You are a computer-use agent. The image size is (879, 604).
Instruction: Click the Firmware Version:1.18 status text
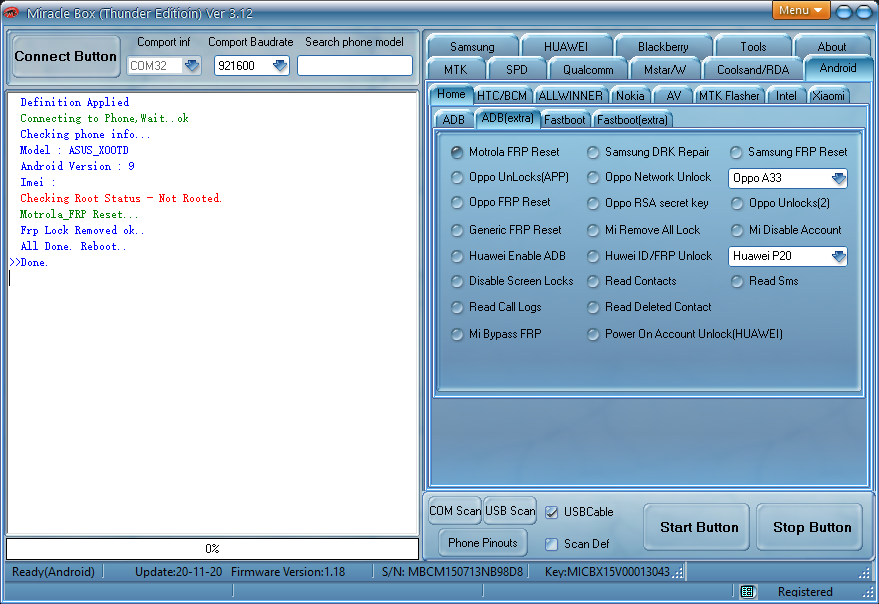[288, 571]
